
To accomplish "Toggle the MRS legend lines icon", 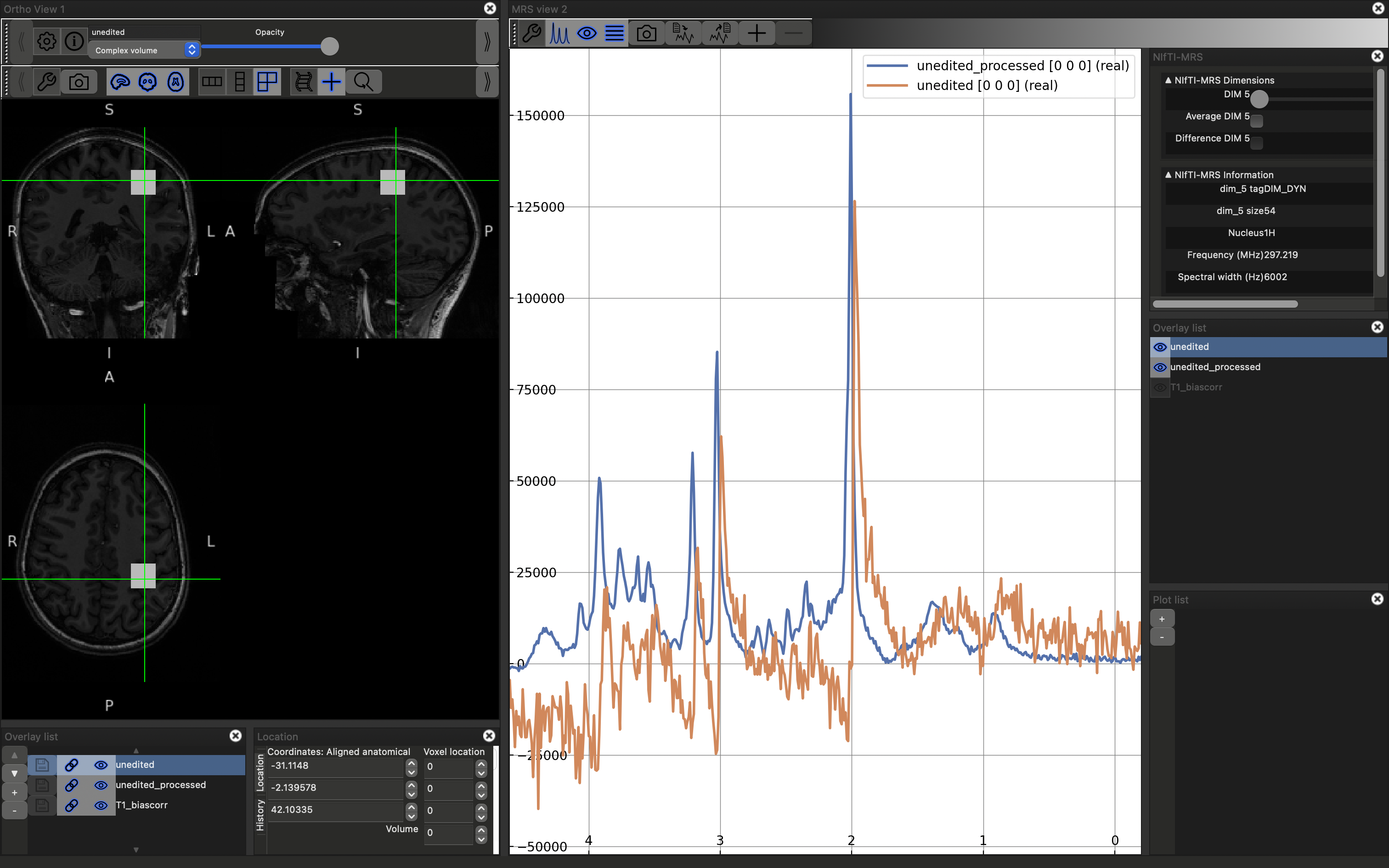I will point(614,33).
